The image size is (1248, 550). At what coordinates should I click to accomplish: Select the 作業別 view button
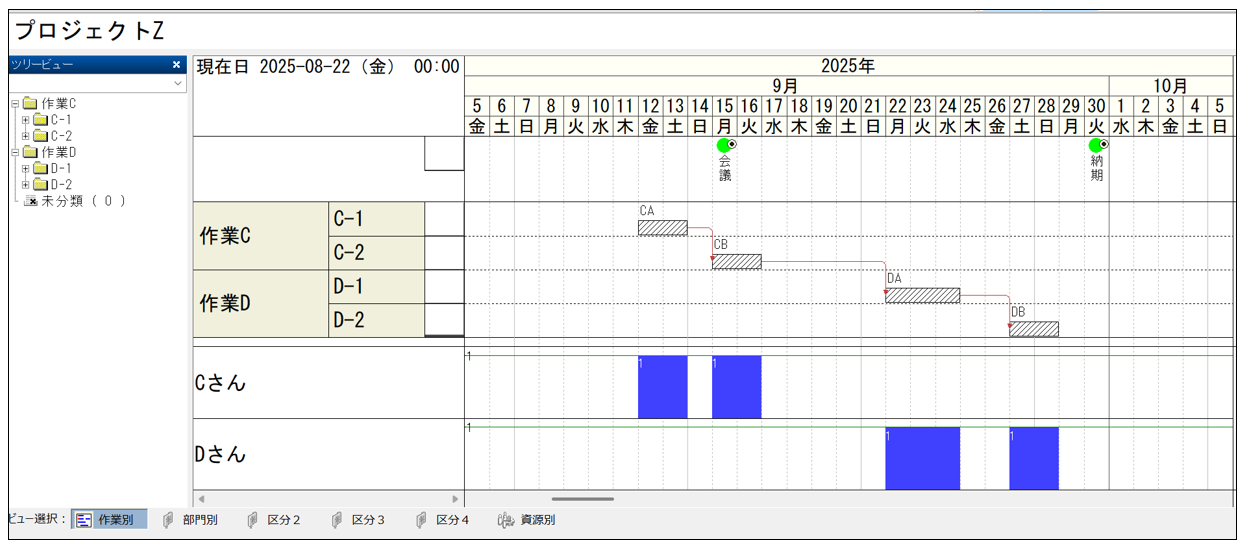pos(109,520)
